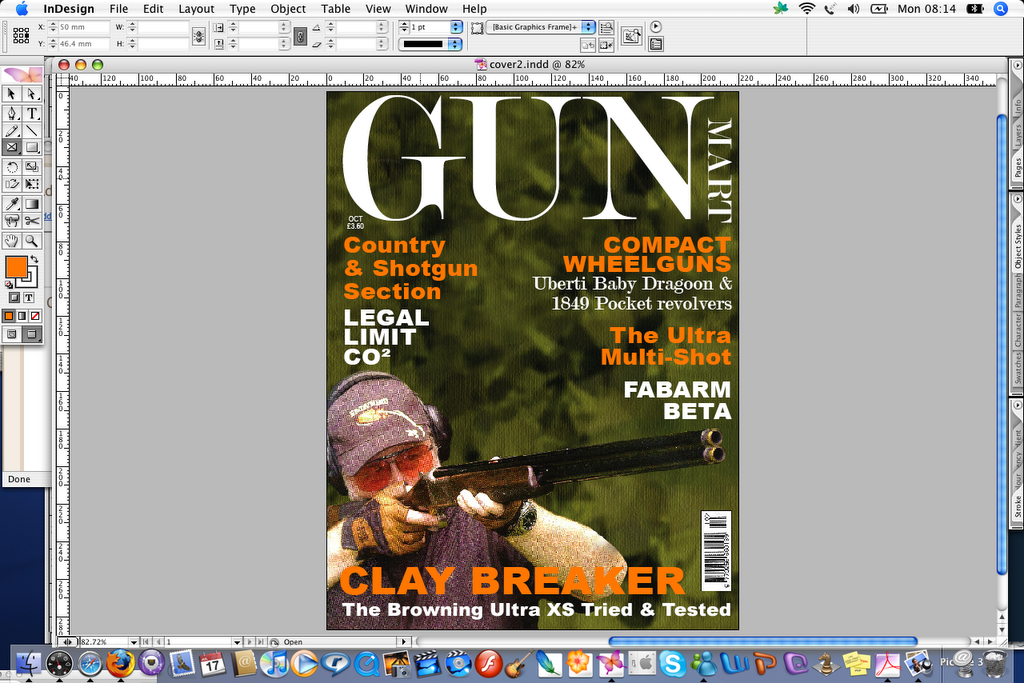The width and height of the screenshot is (1024, 683).
Task: Select the black arrow Selection tool
Action: (x=12, y=94)
